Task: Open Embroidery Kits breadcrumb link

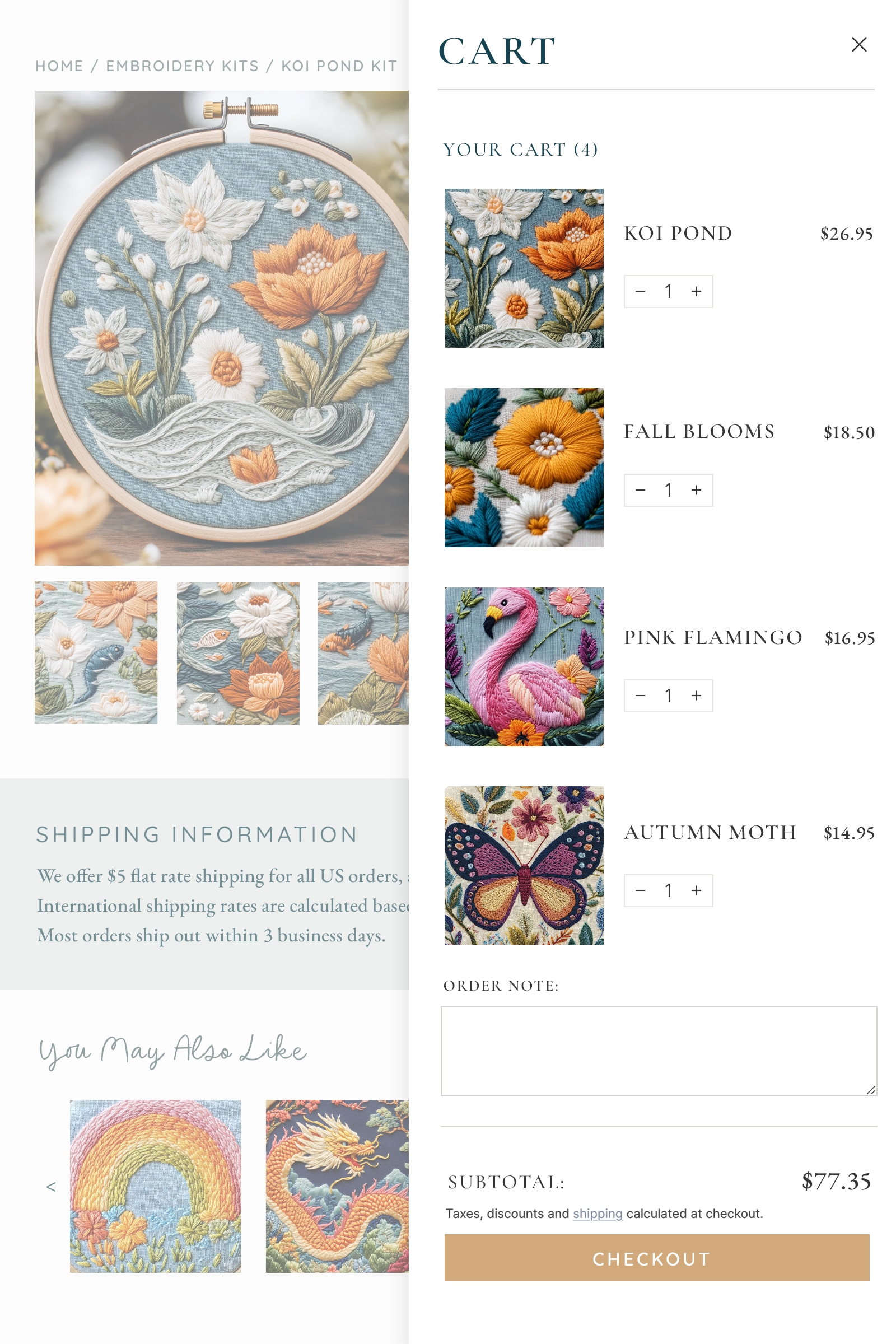Action: click(x=183, y=66)
